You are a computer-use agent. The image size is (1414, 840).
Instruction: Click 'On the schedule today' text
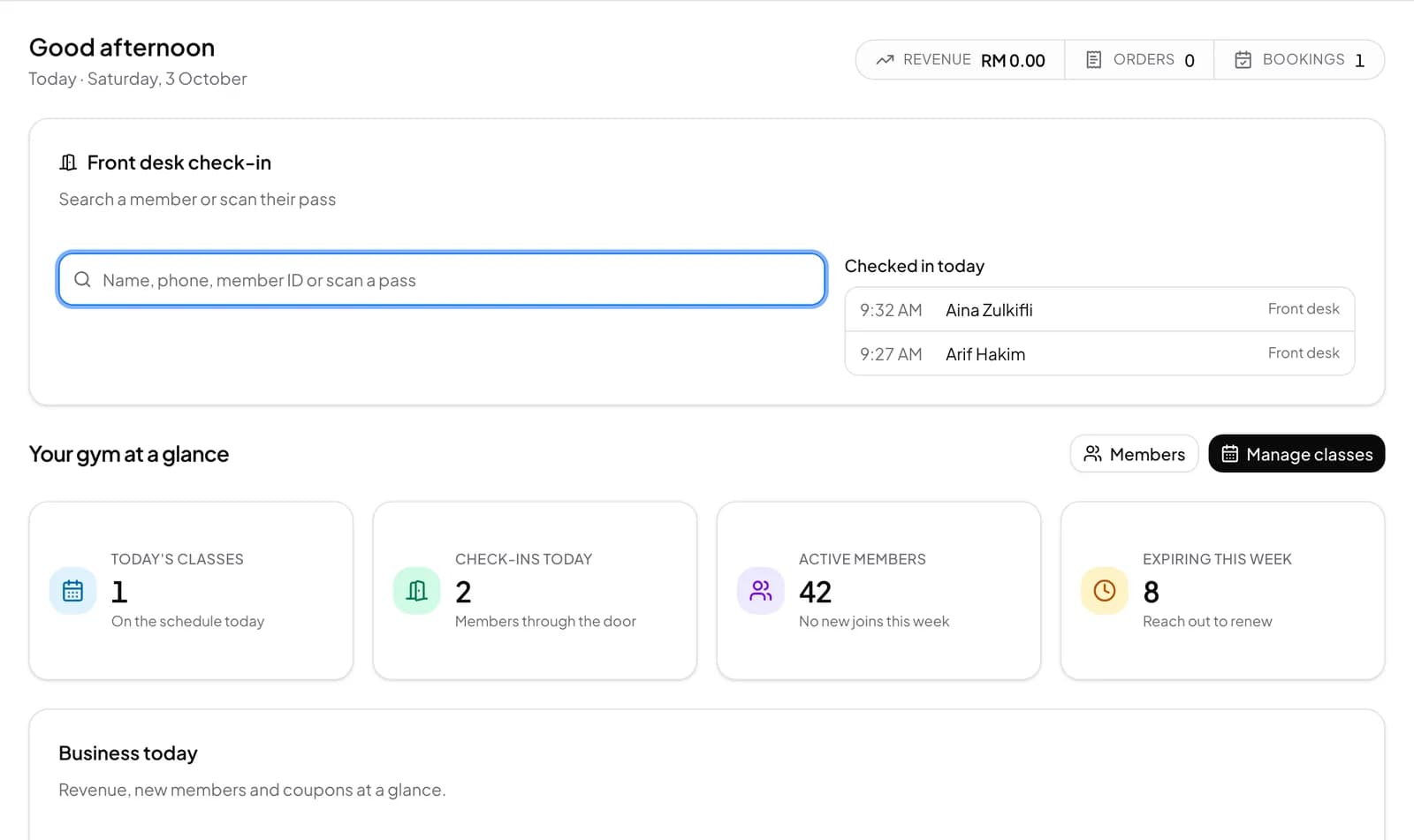point(187,621)
